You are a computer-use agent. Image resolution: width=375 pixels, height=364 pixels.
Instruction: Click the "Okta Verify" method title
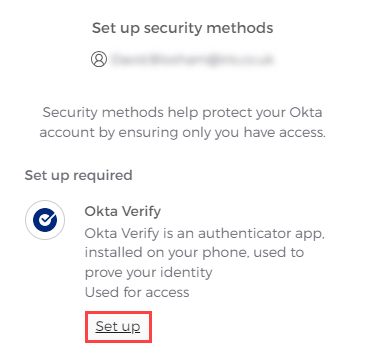pos(123,211)
